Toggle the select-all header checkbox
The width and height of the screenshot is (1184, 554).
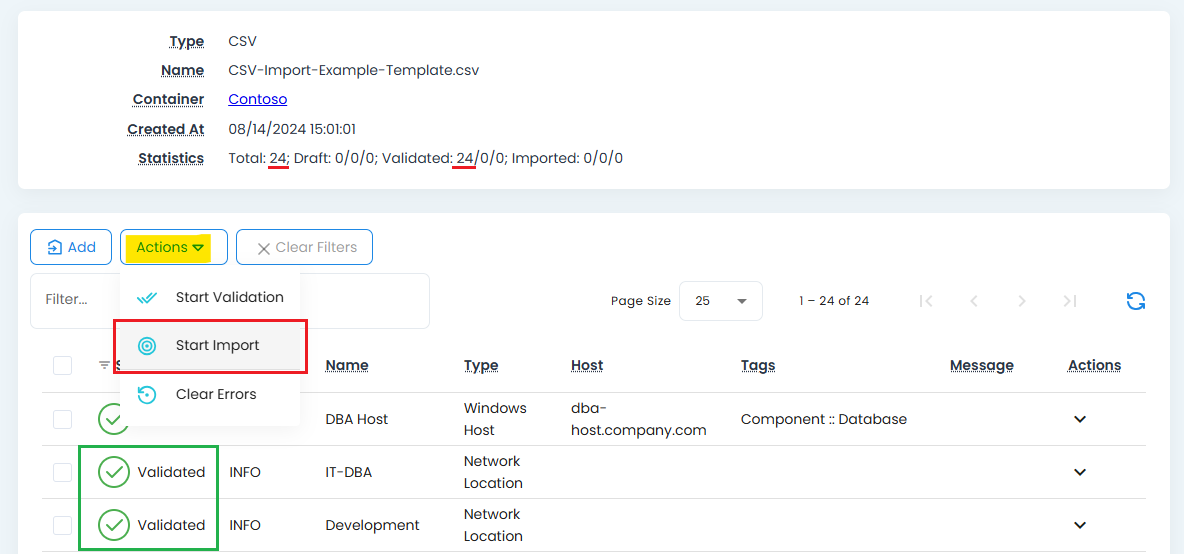[62, 365]
